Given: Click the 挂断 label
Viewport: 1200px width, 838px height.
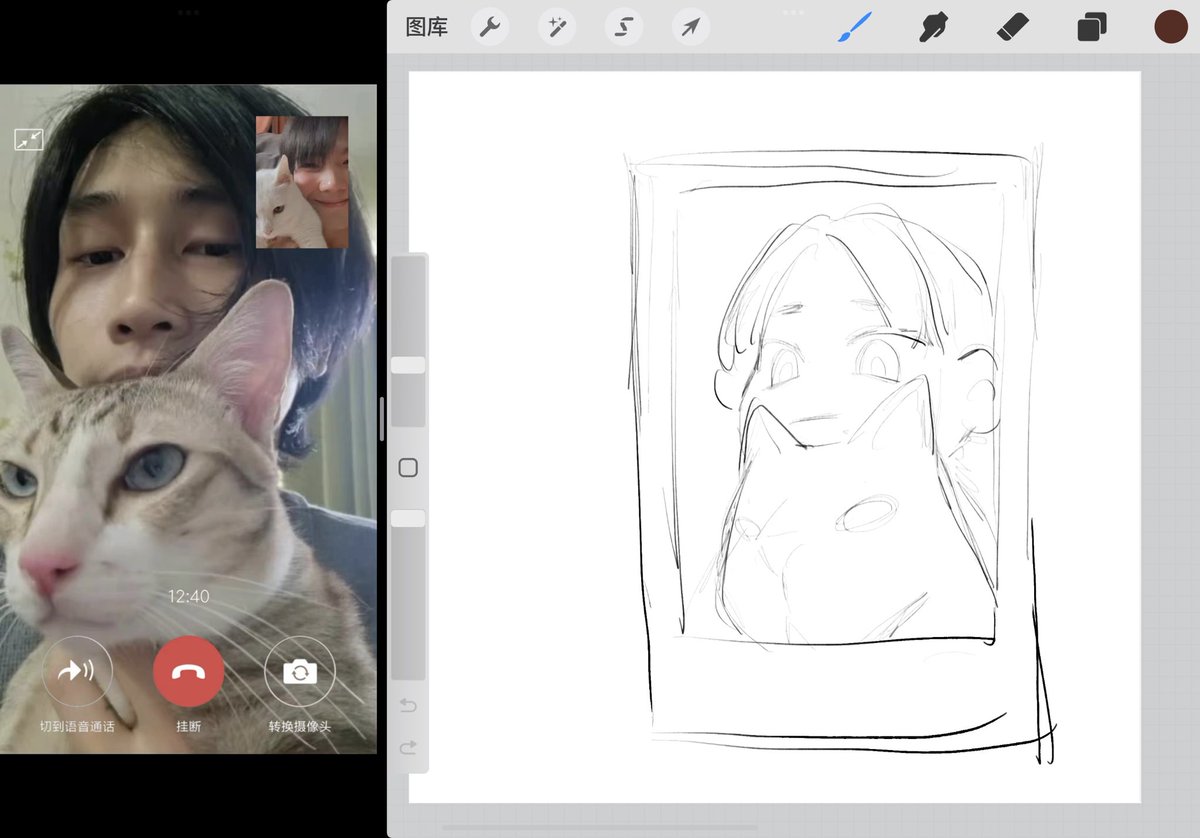Looking at the screenshot, I should coord(188,727).
